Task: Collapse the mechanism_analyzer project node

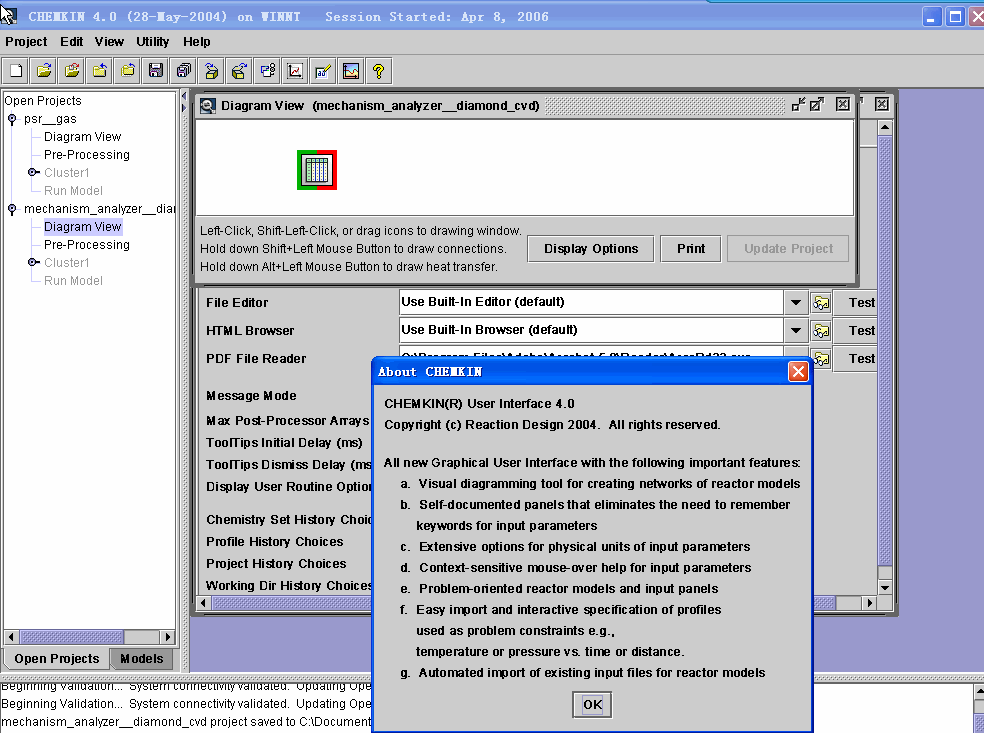Action: pyautogui.click(x=12, y=208)
